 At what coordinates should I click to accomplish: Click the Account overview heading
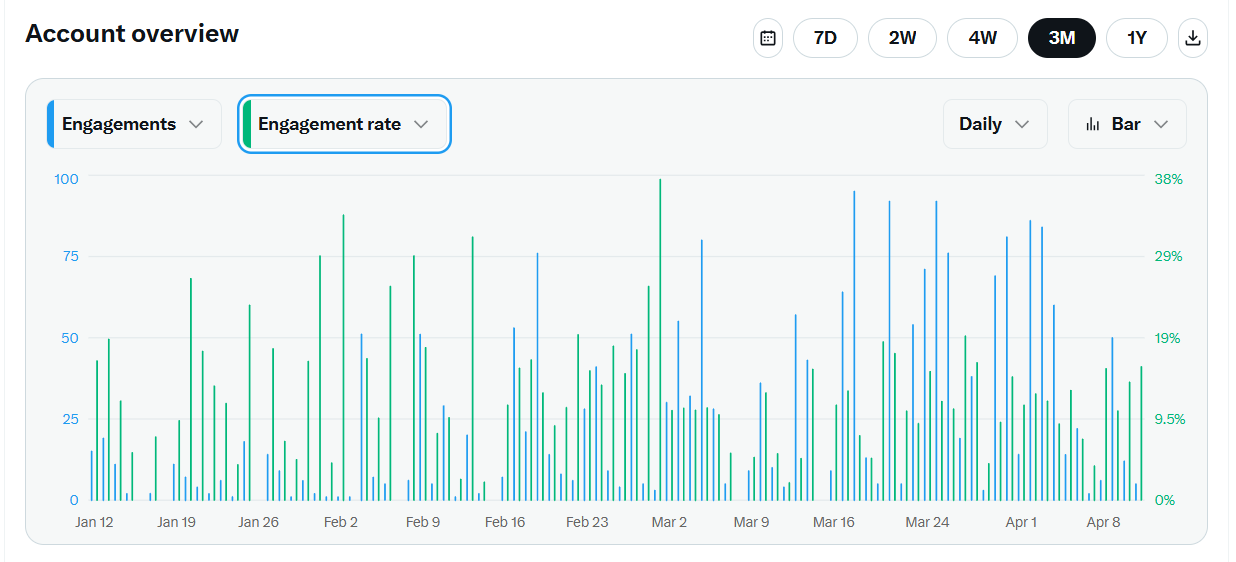click(132, 34)
